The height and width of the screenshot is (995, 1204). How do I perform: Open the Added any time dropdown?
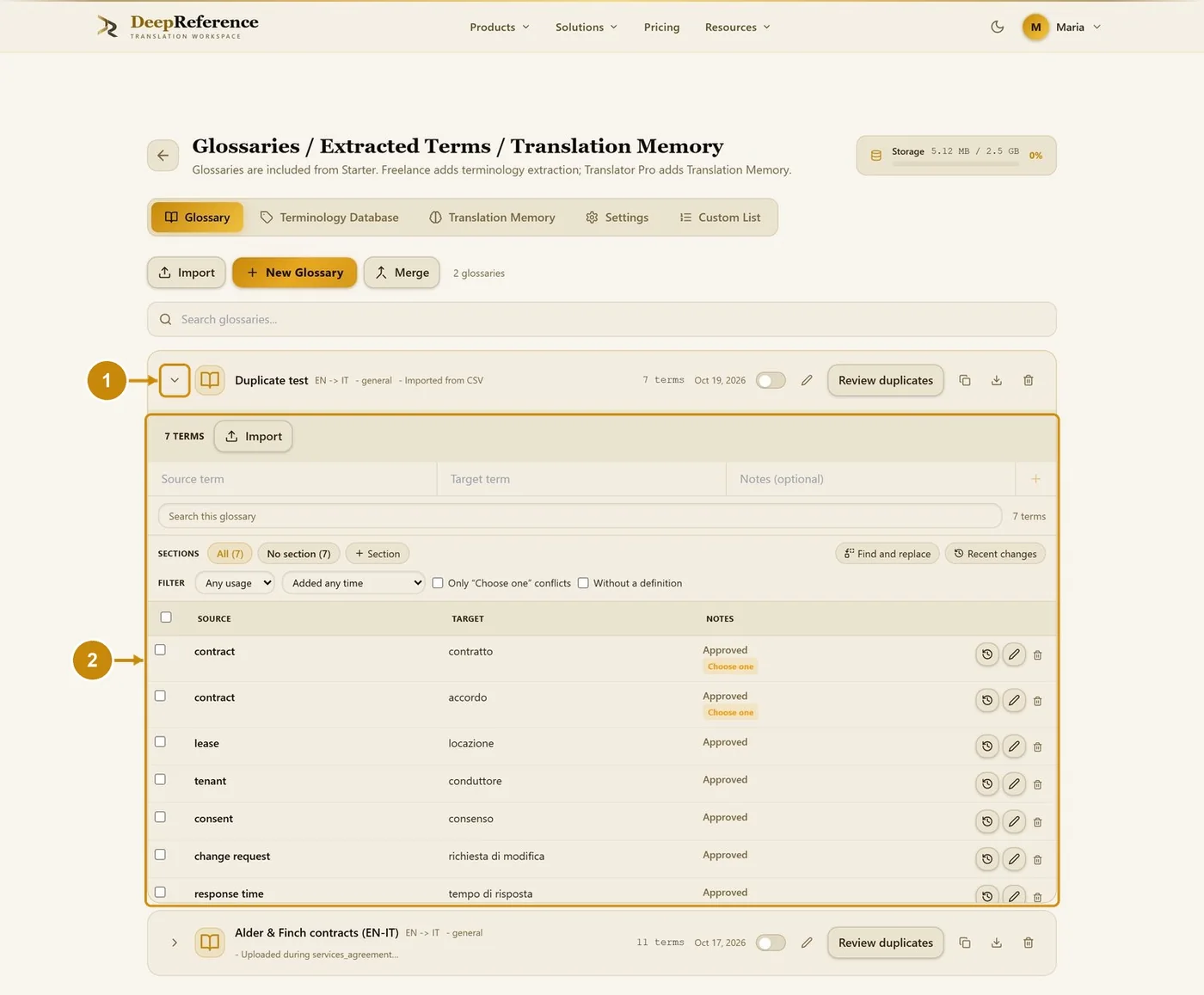[x=353, y=583]
